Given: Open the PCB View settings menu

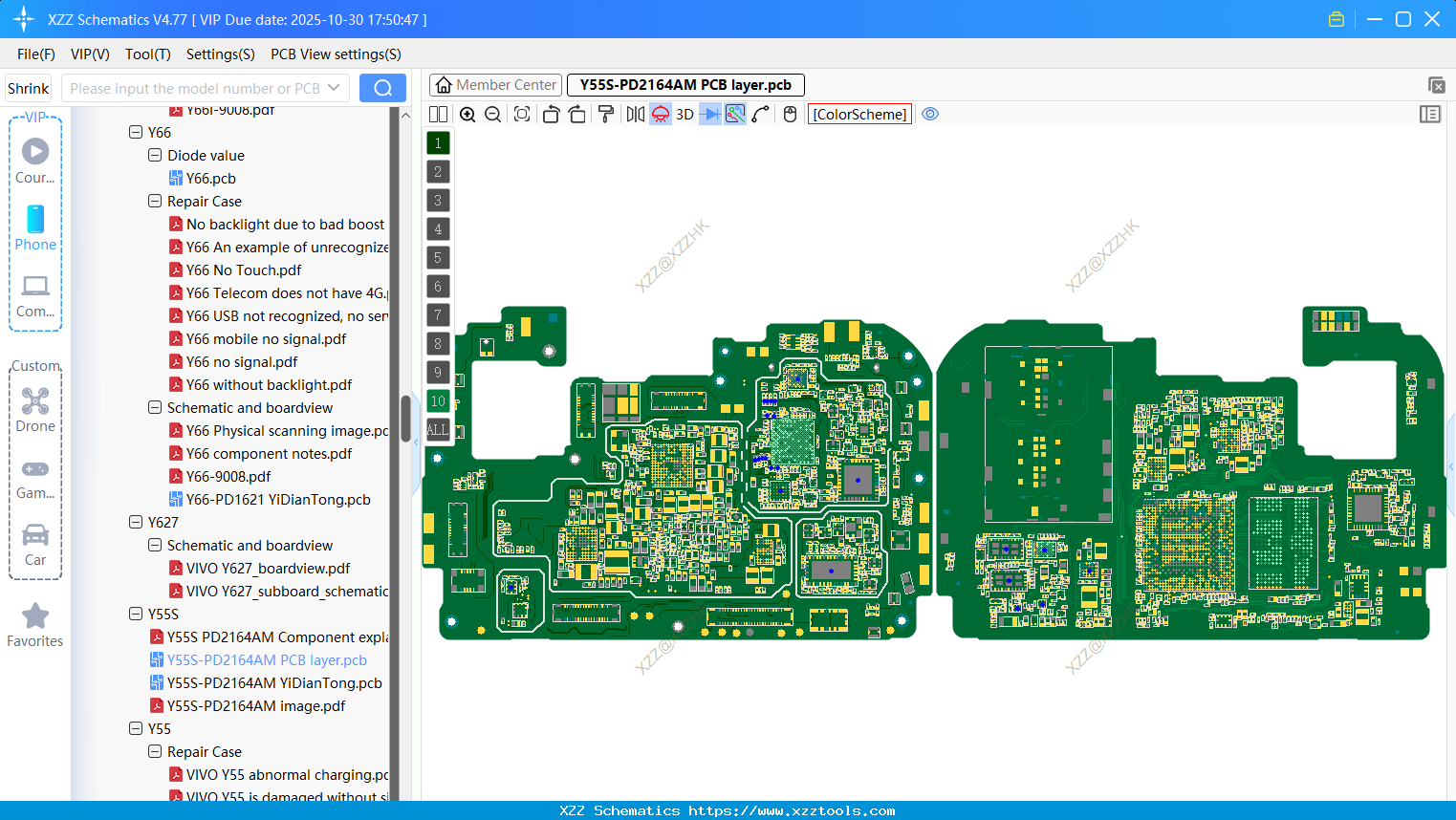Looking at the screenshot, I should [x=335, y=54].
